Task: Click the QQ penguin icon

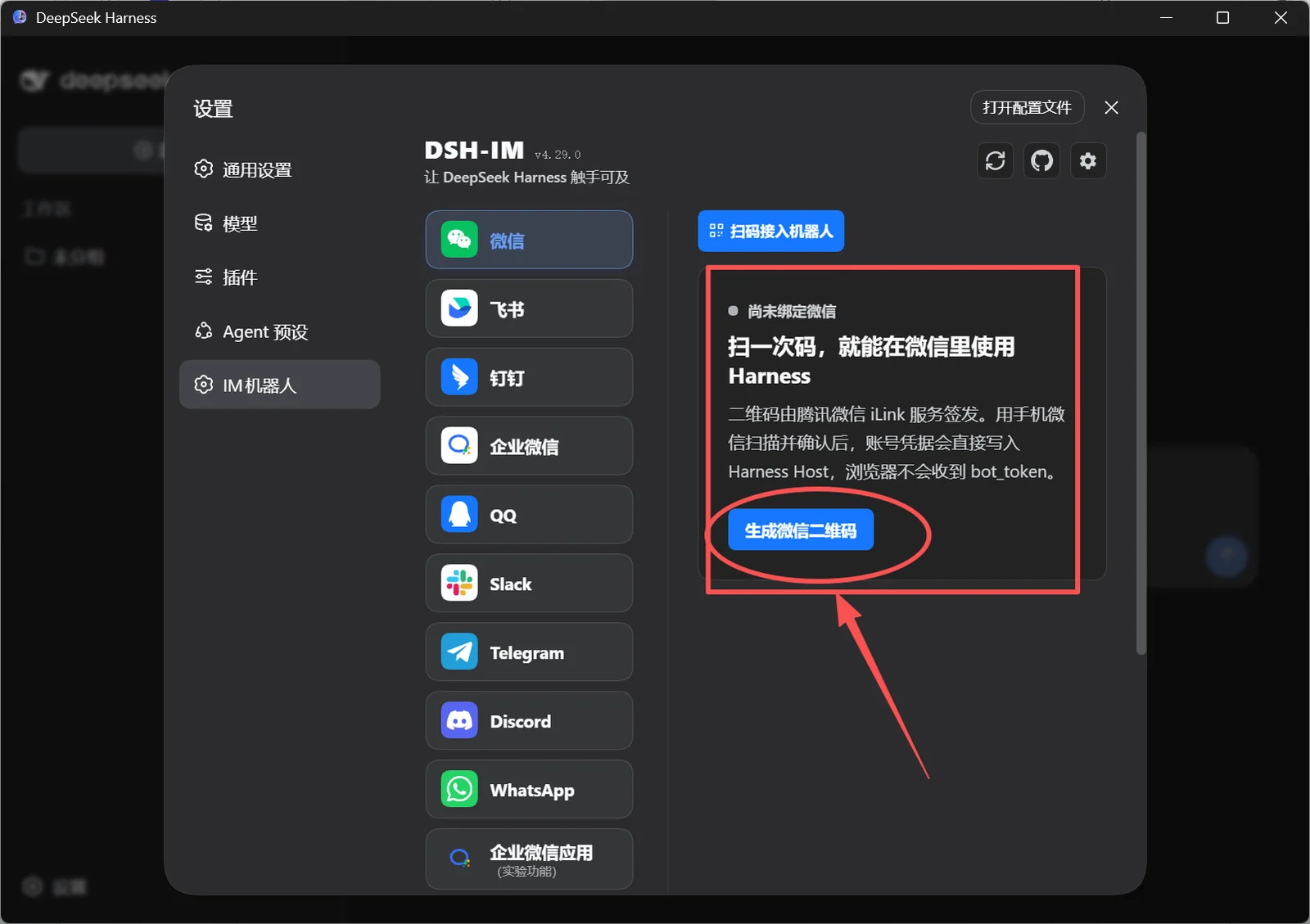Action: [459, 515]
